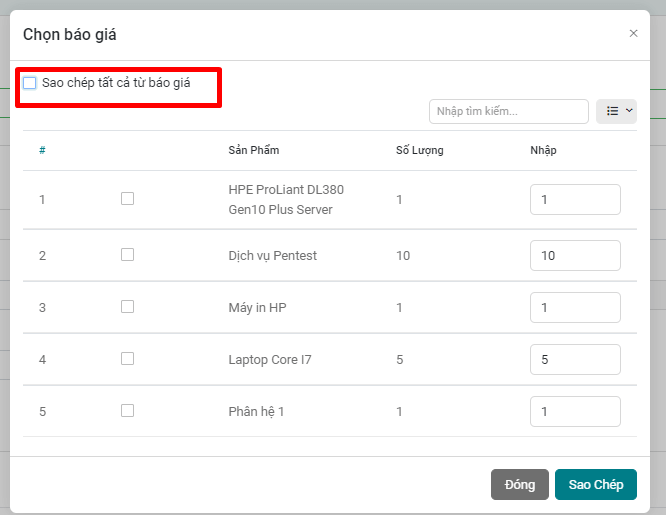
Task: Select the Dịch vụ Pentest row checkbox
Action: (x=127, y=255)
